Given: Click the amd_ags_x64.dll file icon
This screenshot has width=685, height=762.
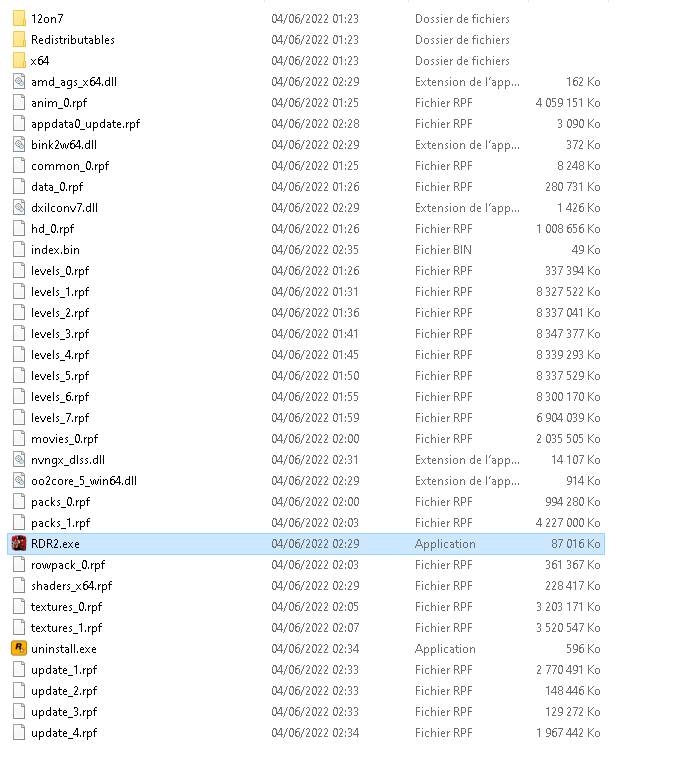Looking at the screenshot, I should pos(19,81).
